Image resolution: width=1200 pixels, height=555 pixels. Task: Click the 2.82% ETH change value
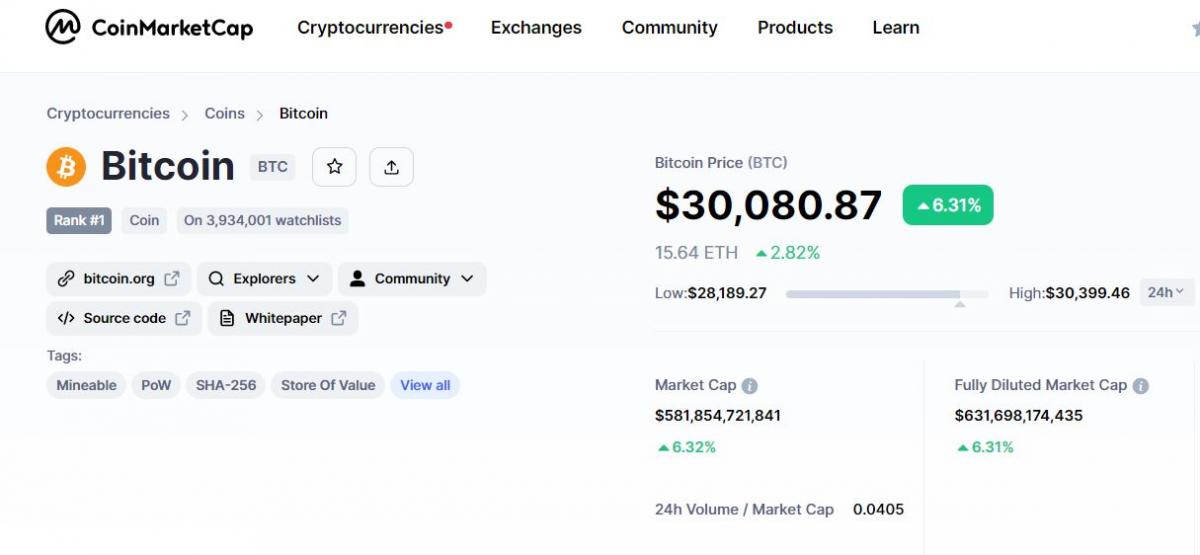coord(788,253)
